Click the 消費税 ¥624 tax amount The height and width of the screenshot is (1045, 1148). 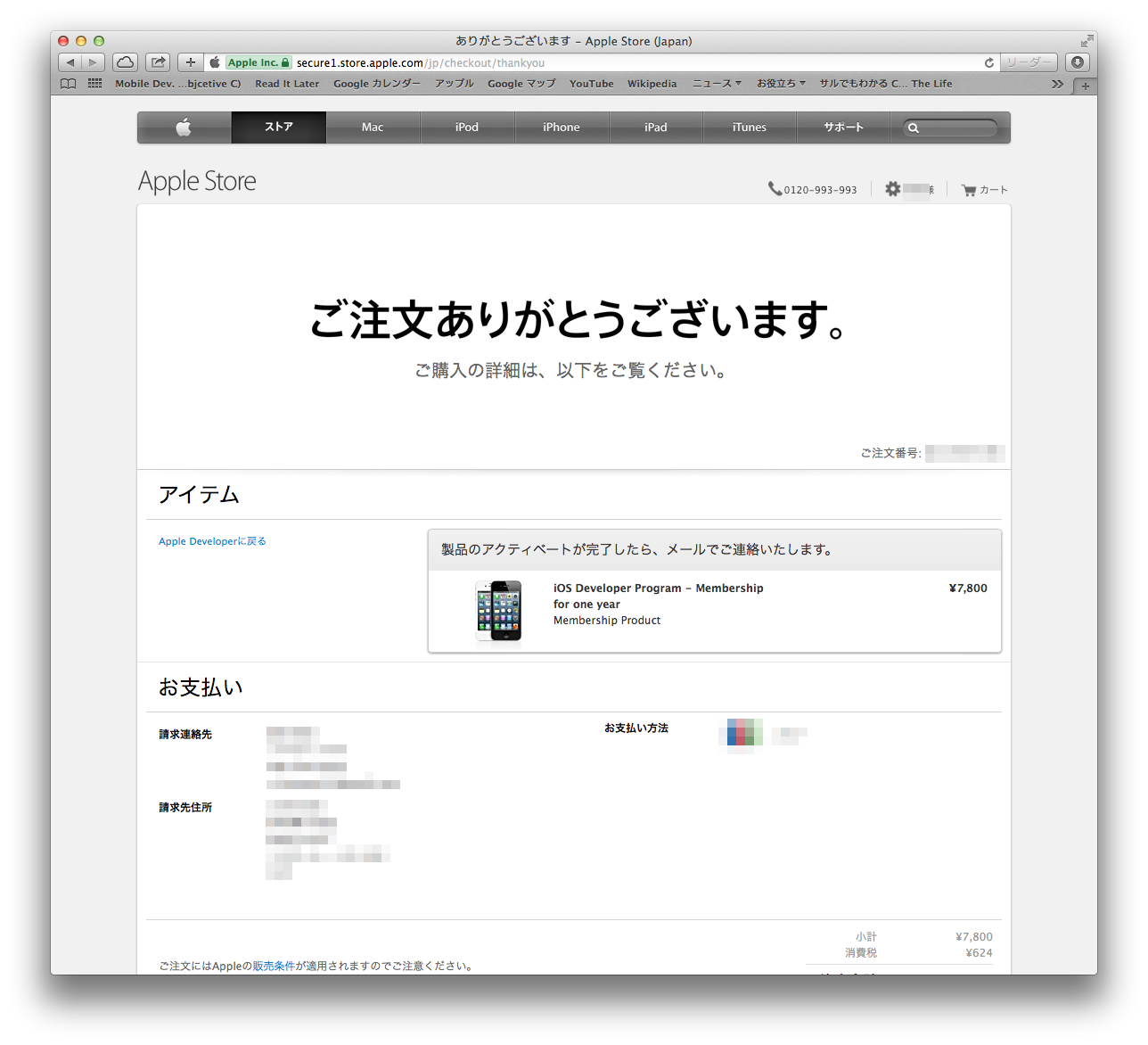(979, 953)
